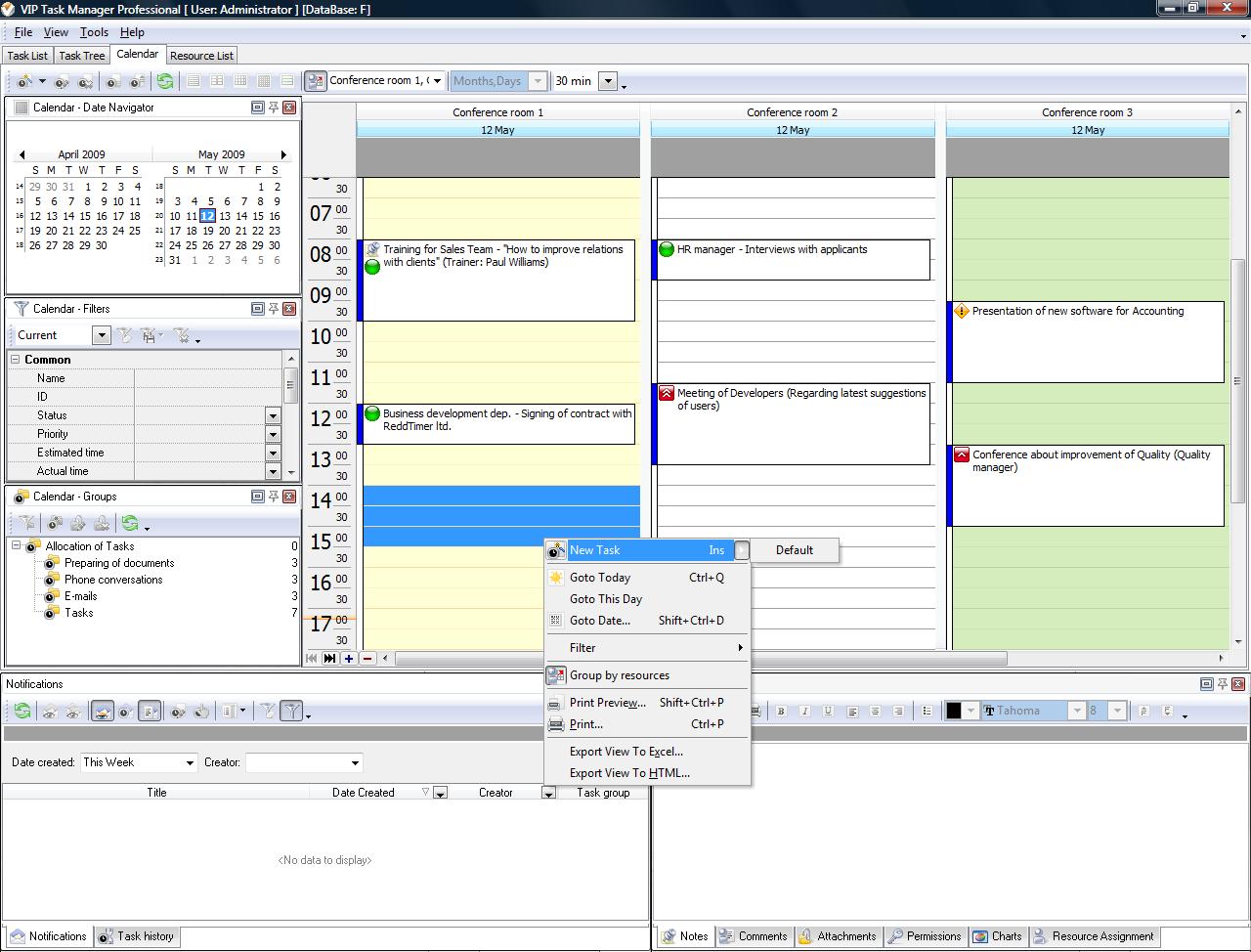
Task: Click the eye icon in Notifications toolbar
Action: [50, 711]
